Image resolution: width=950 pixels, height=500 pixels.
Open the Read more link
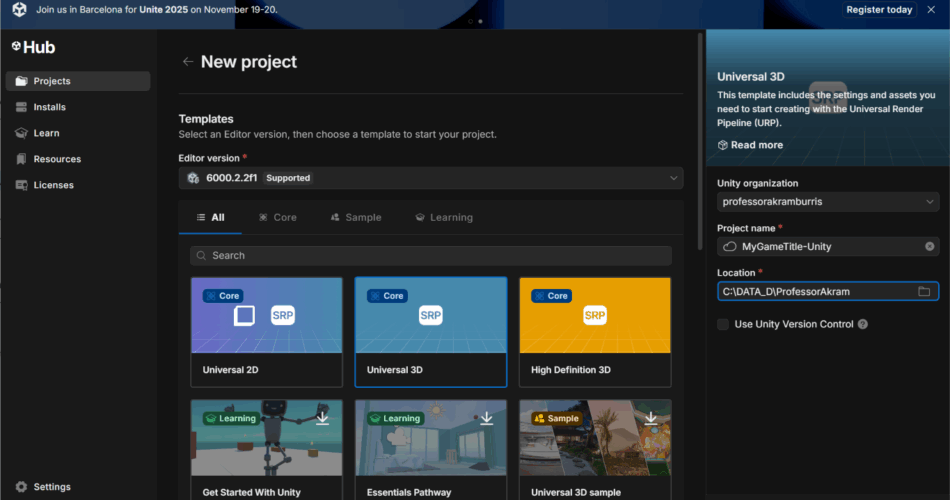point(750,145)
